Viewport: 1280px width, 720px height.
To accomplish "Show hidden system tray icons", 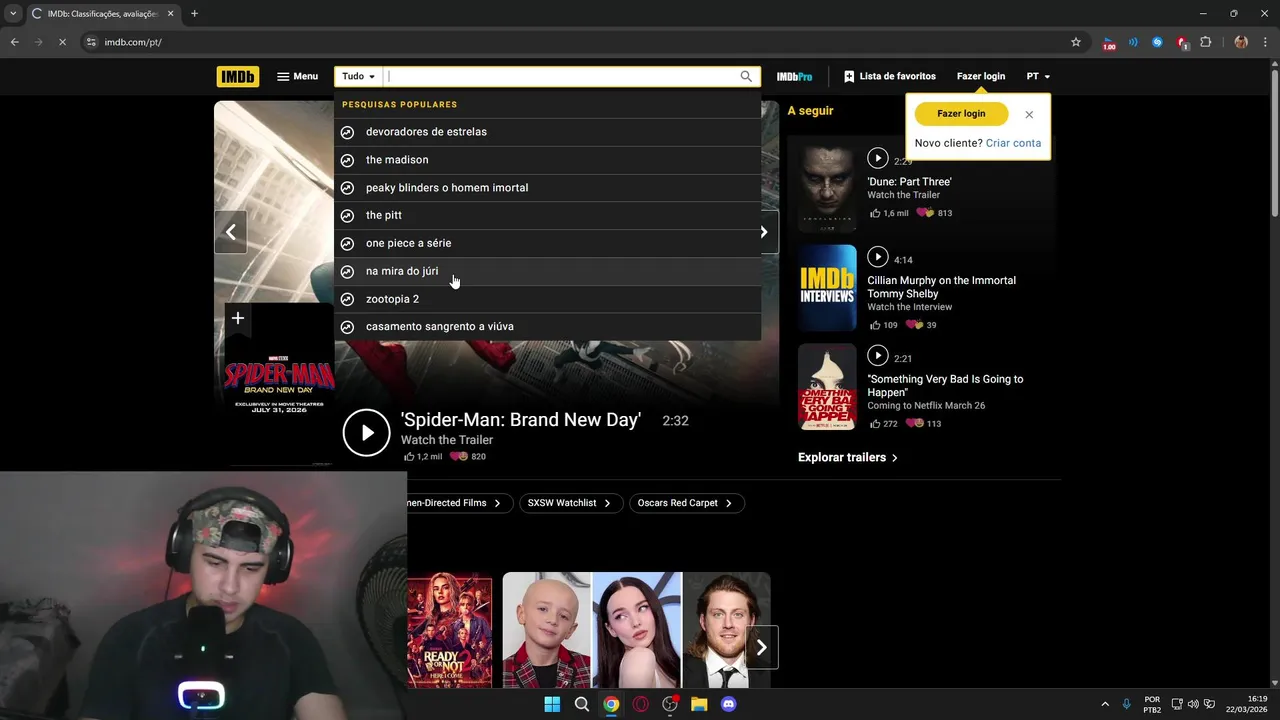I will [1105, 704].
